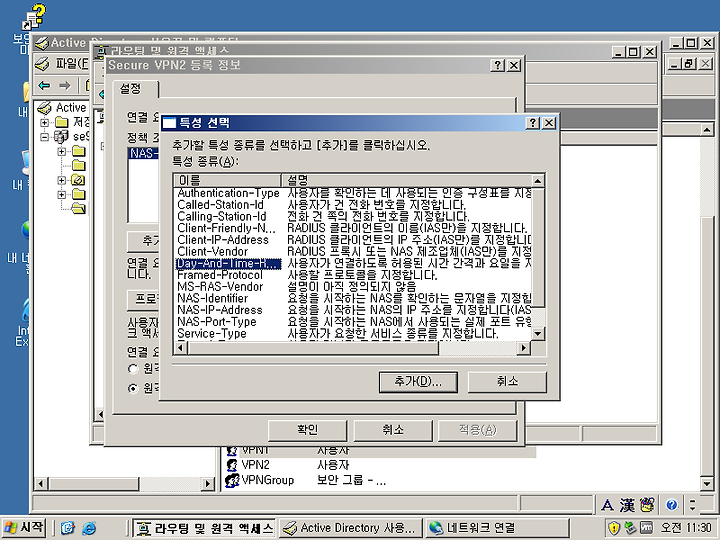The width and height of the screenshot is (720, 540).
Task: Select Client-Friendly-Name attribute row
Action: pos(354,228)
